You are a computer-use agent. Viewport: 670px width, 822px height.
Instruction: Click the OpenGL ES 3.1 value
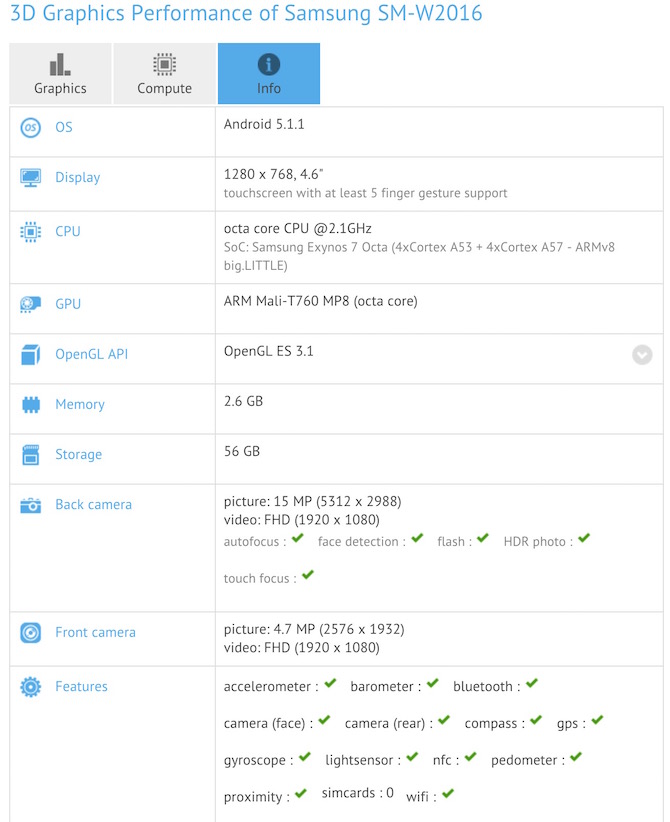pyautogui.click(x=268, y=351)
